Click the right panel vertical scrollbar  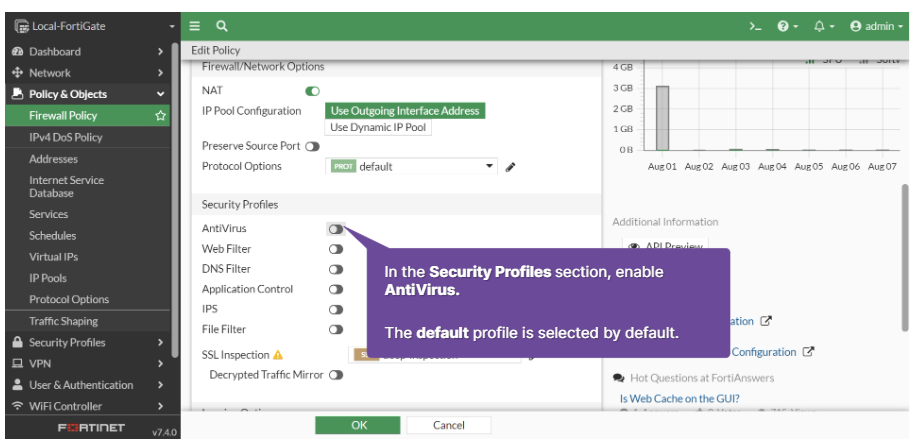(905, 258)
